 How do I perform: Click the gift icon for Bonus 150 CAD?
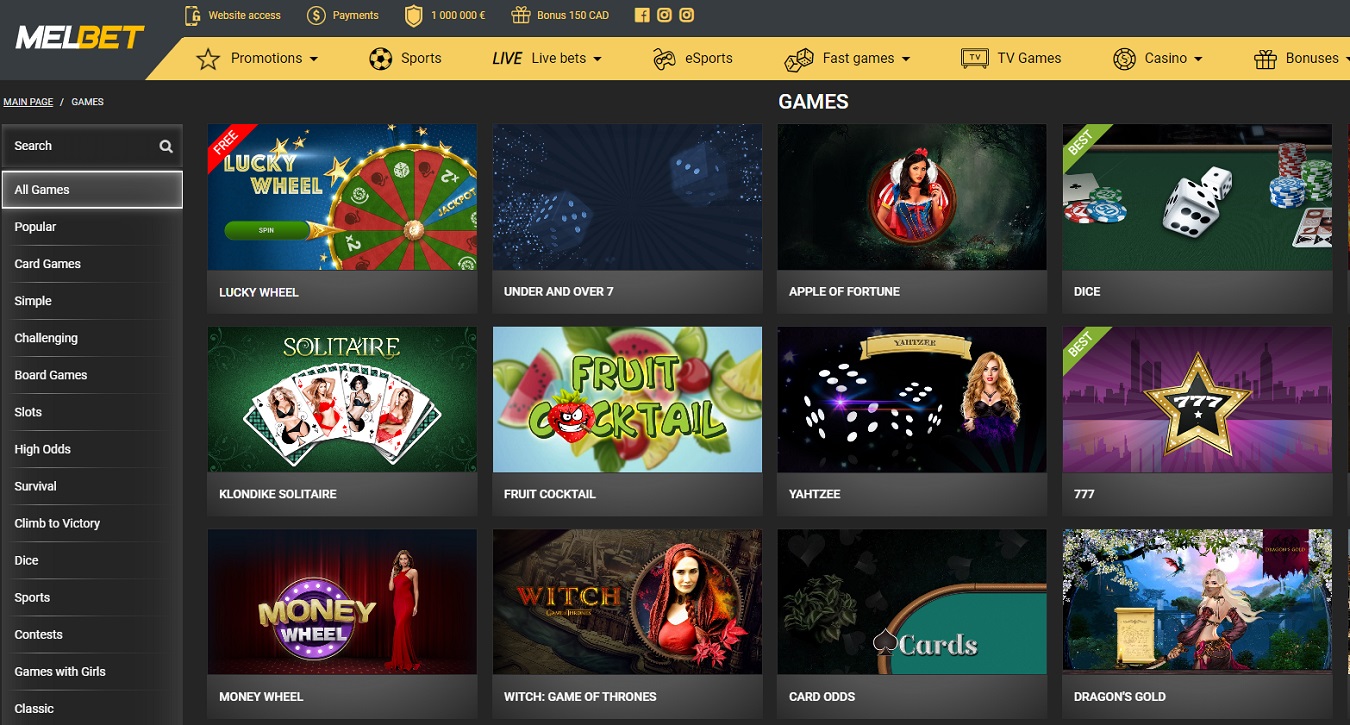(x=520, y=15)
